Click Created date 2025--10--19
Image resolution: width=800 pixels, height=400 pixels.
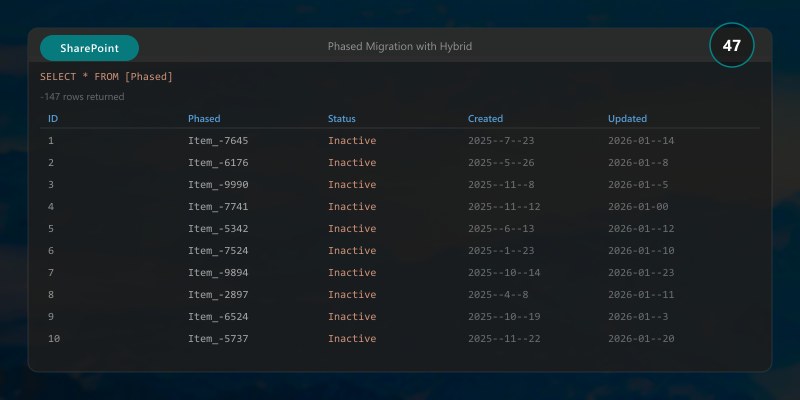pyautogui.click(x=504, y=316)
